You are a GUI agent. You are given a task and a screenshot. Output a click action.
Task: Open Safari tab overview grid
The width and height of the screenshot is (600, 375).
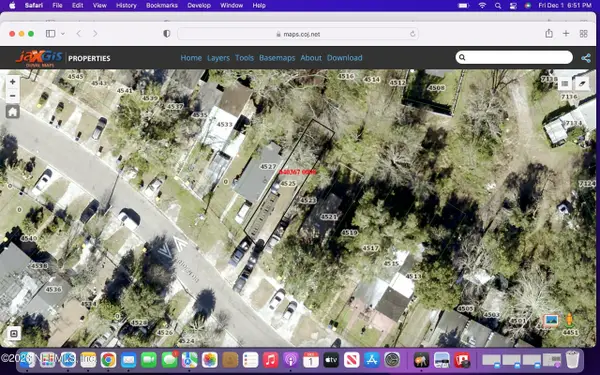point(584,34)
